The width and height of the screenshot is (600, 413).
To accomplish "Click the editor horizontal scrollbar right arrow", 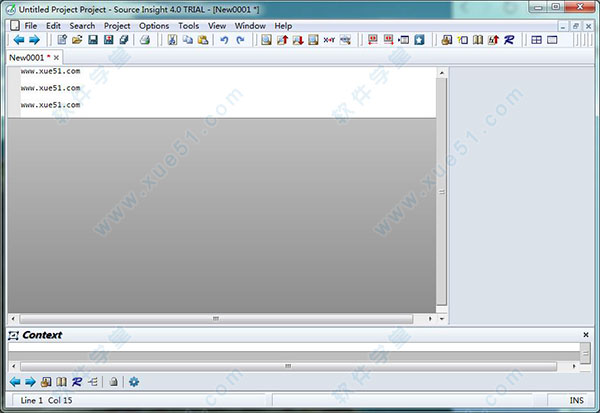I will tap(430, 318).
